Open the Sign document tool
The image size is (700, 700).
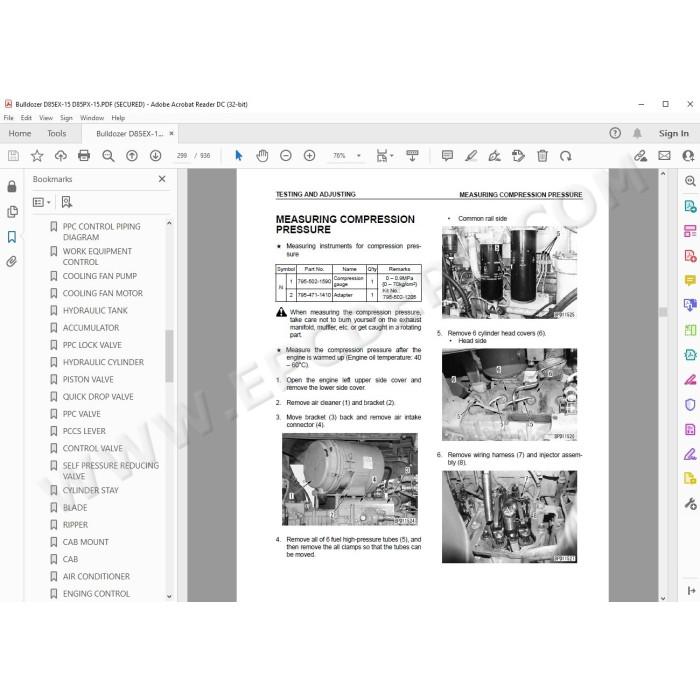click(x=495, y=155)
